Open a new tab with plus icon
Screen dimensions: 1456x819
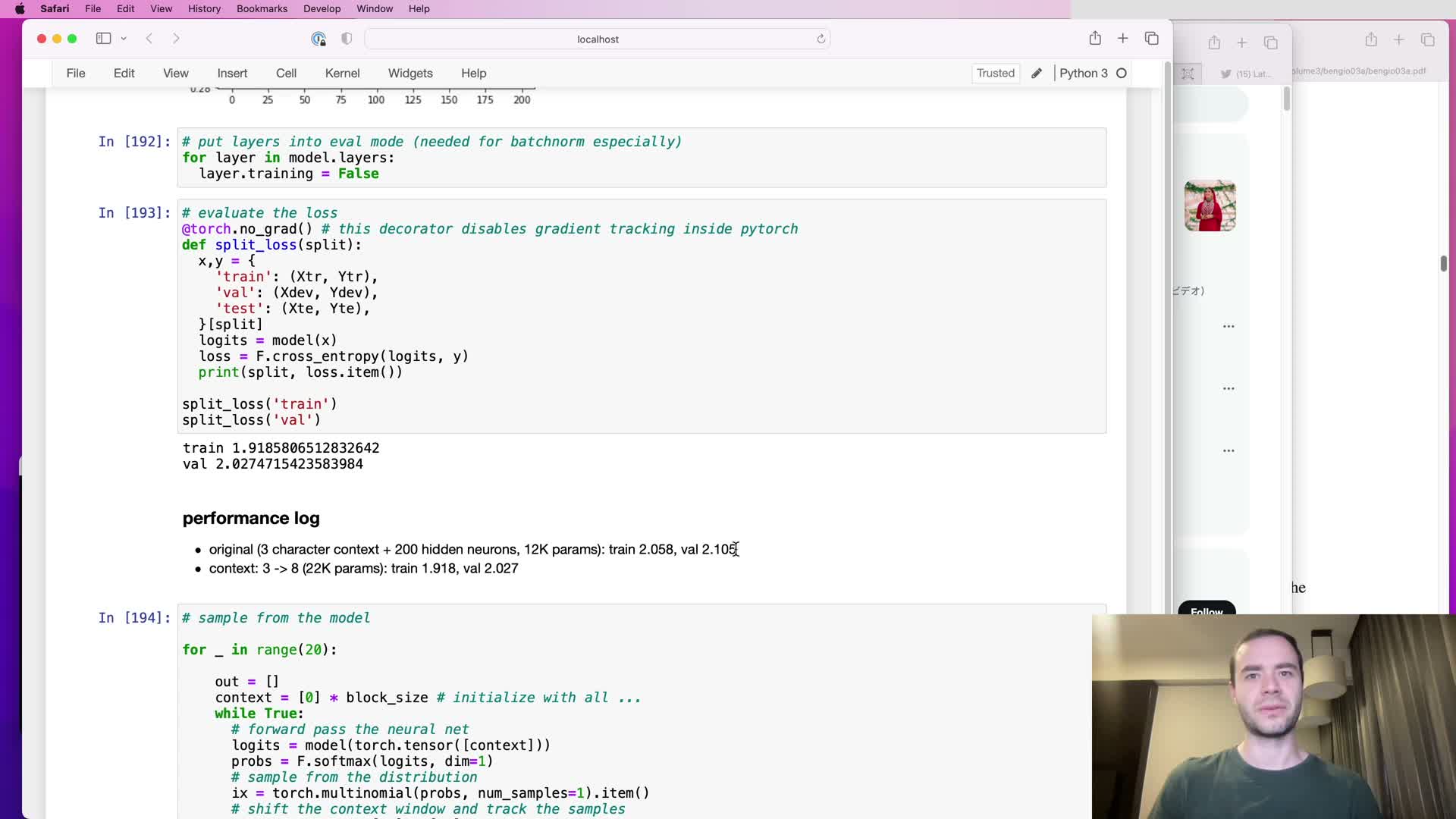(x=1123, y=39)
